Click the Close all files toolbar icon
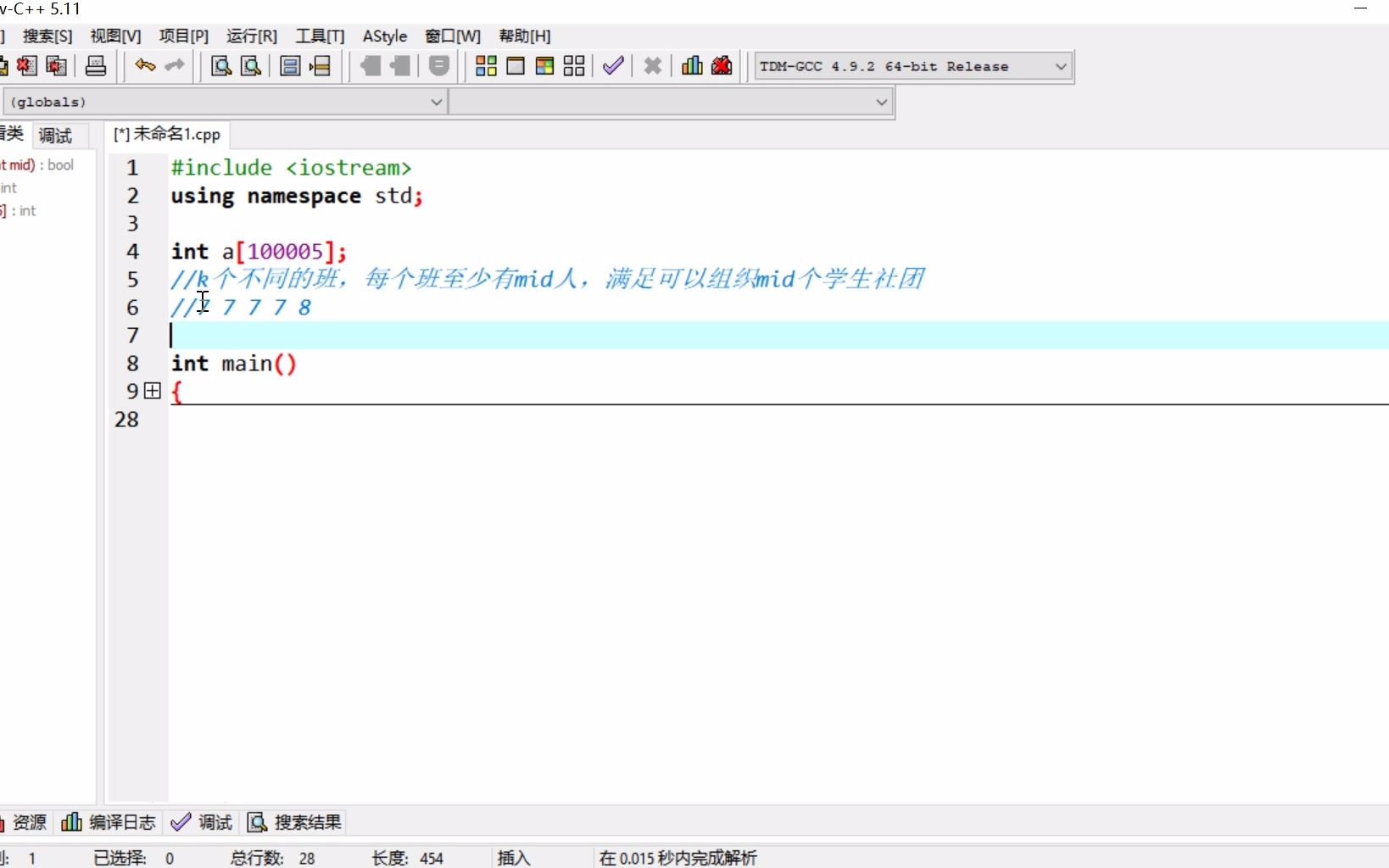Screen dimensions: 1389x868 coord(57,66)
